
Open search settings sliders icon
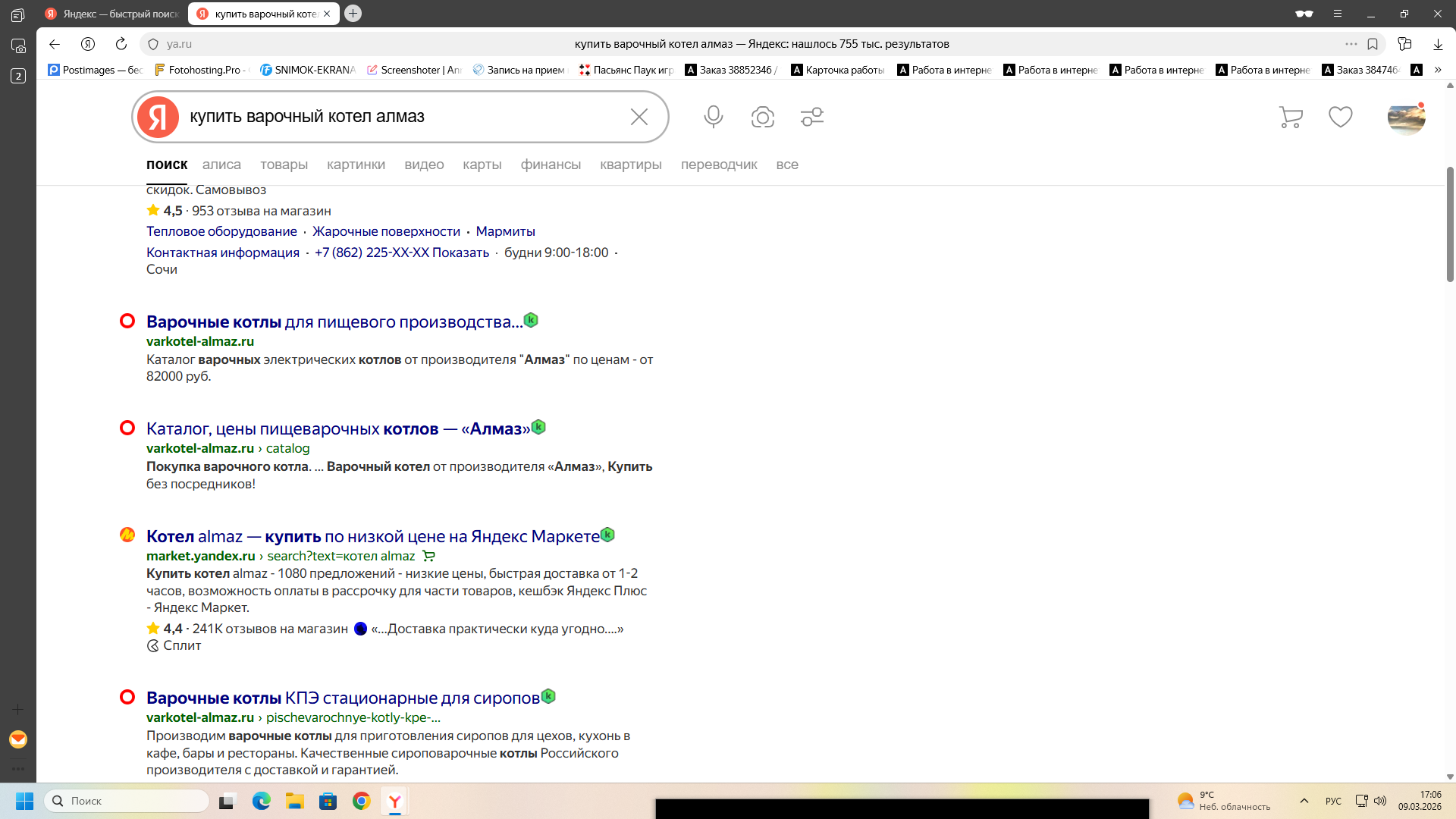click(x=811, y=117)
